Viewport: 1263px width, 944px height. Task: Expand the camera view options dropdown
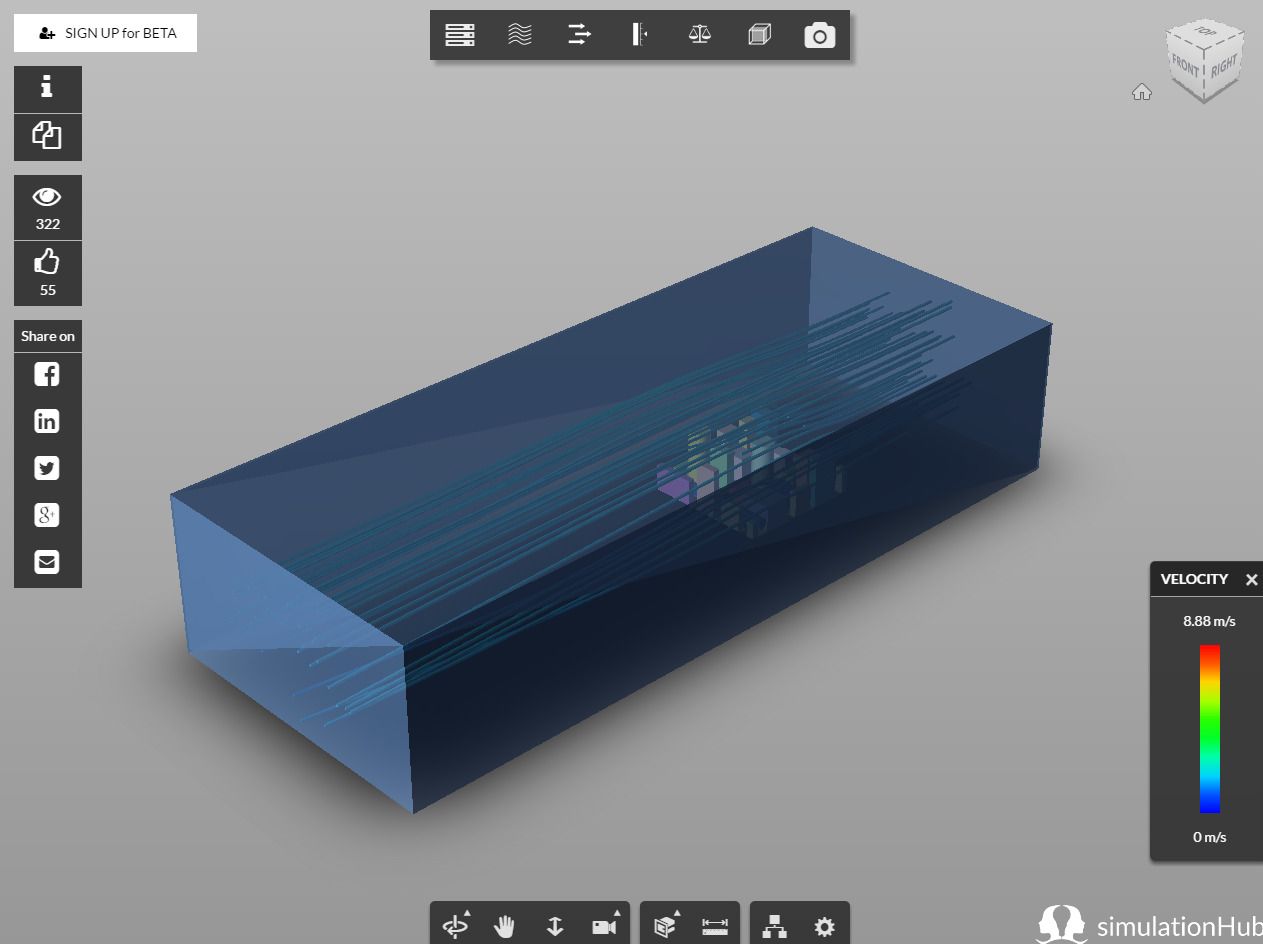point(617,911)
